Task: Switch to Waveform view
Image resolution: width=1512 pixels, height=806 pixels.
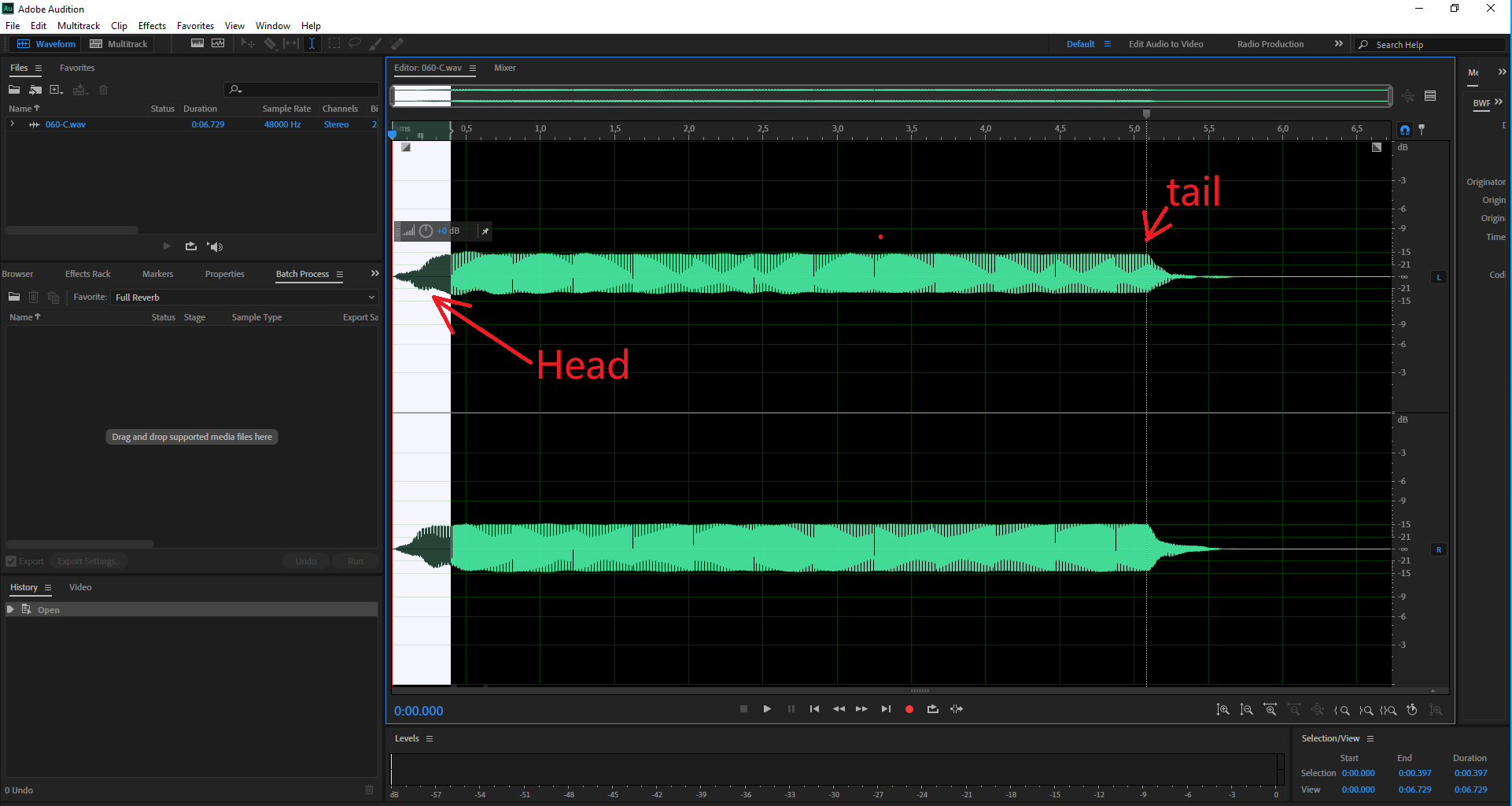Action: (46, 44)
